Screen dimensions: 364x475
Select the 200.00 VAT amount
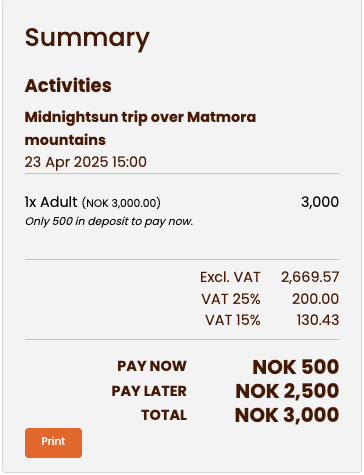[315, 299]
